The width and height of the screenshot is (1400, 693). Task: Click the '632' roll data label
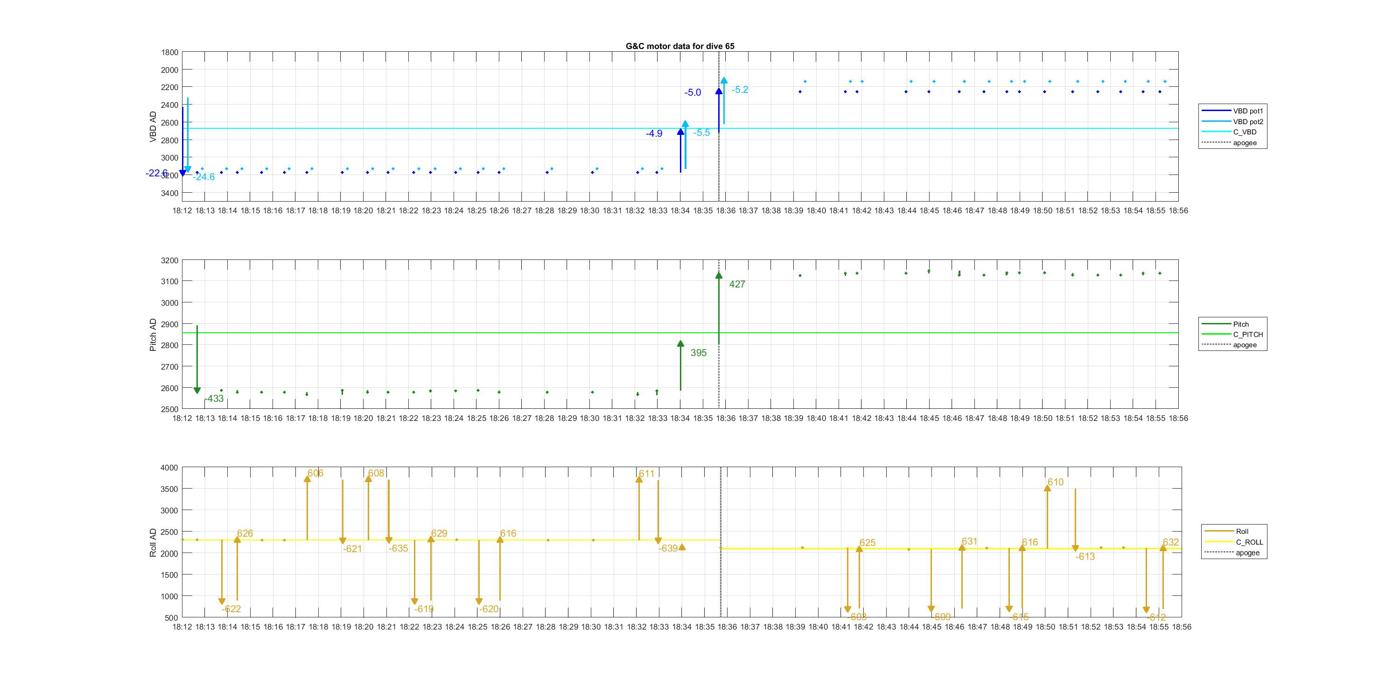[x=1171, y=543]
